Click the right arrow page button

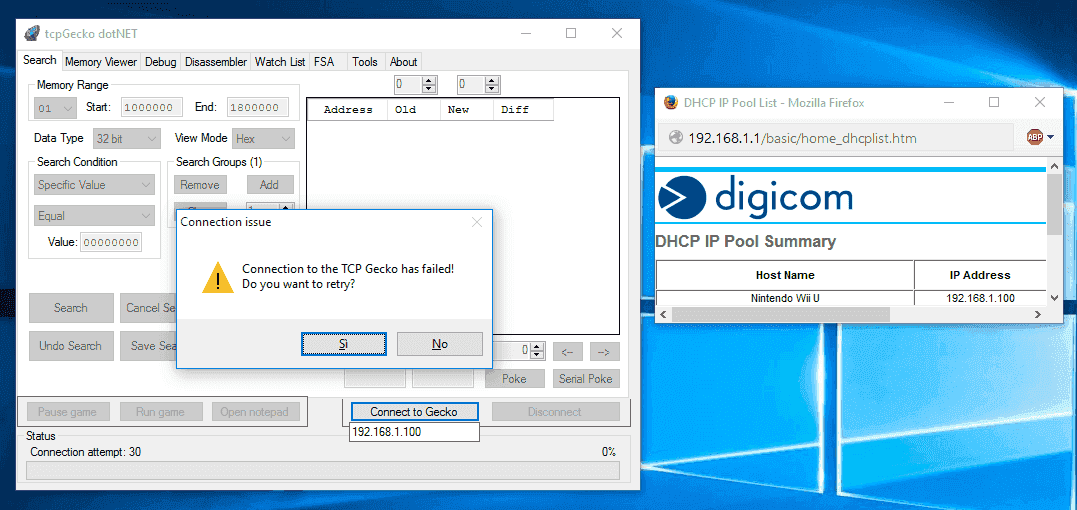click(604, 351)
